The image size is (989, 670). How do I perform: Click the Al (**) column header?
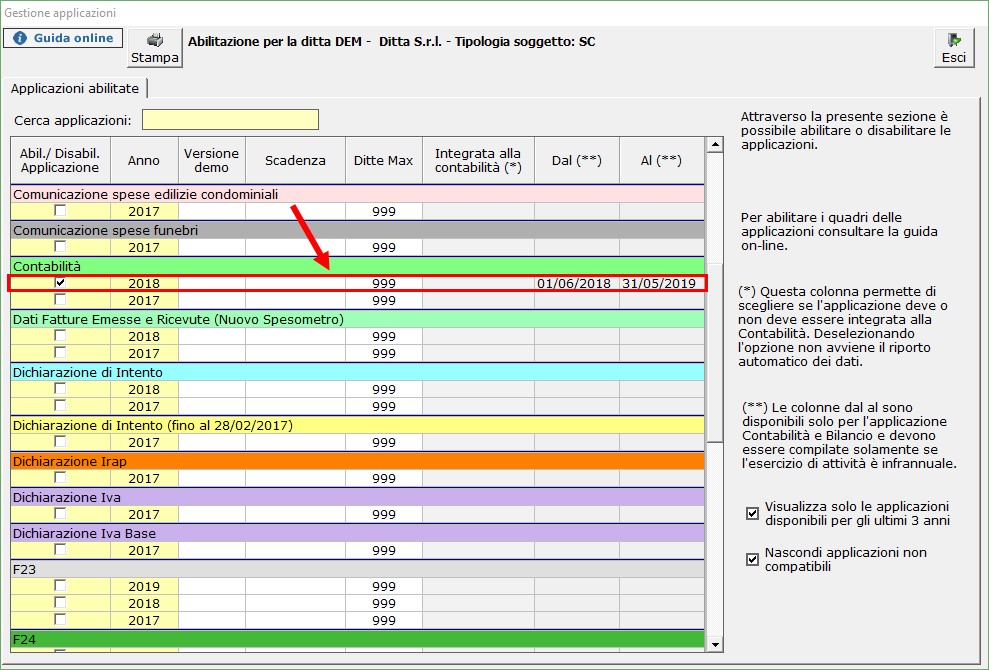click(661, 161)
